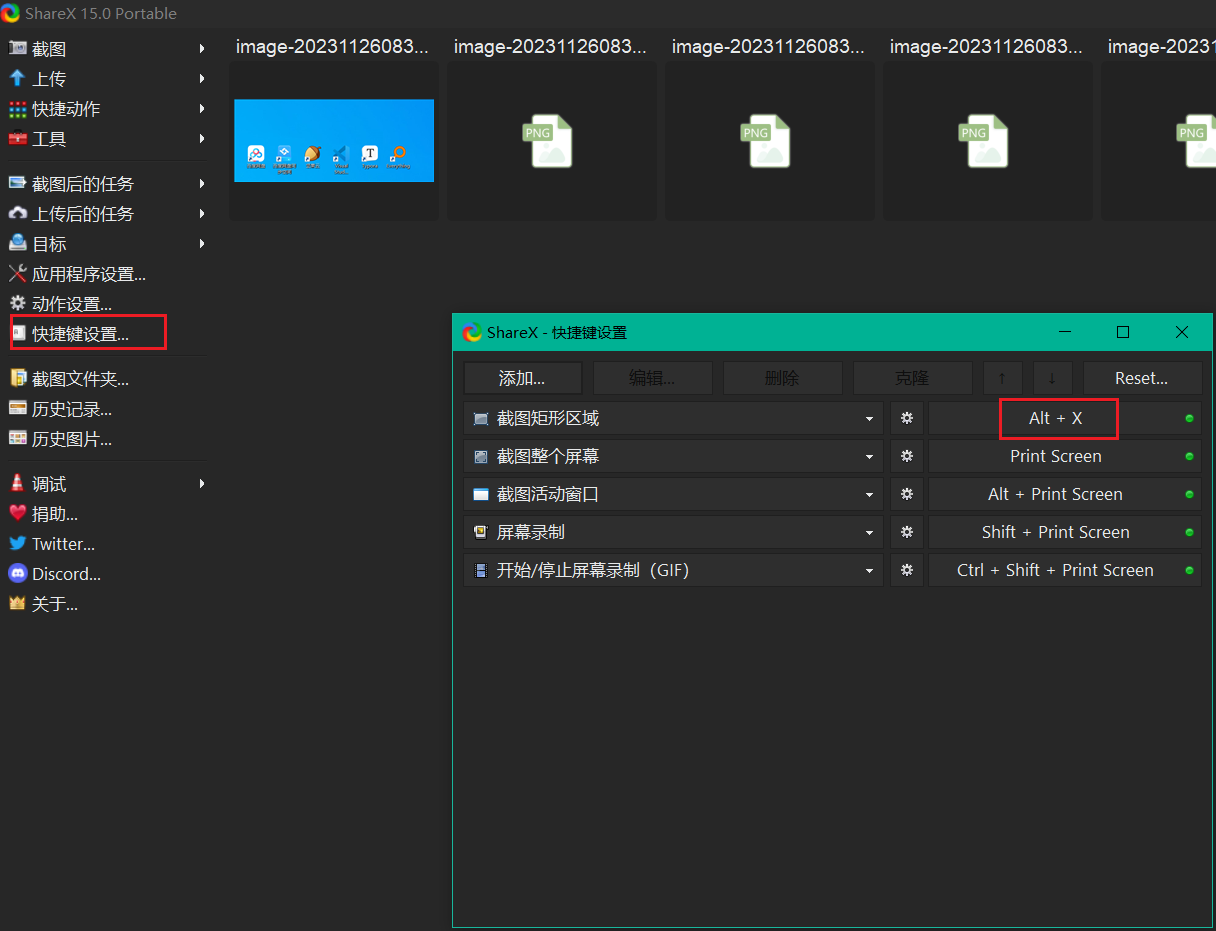
Task: Expand the 截图 submenu arrow
Action: coord(202,48)
